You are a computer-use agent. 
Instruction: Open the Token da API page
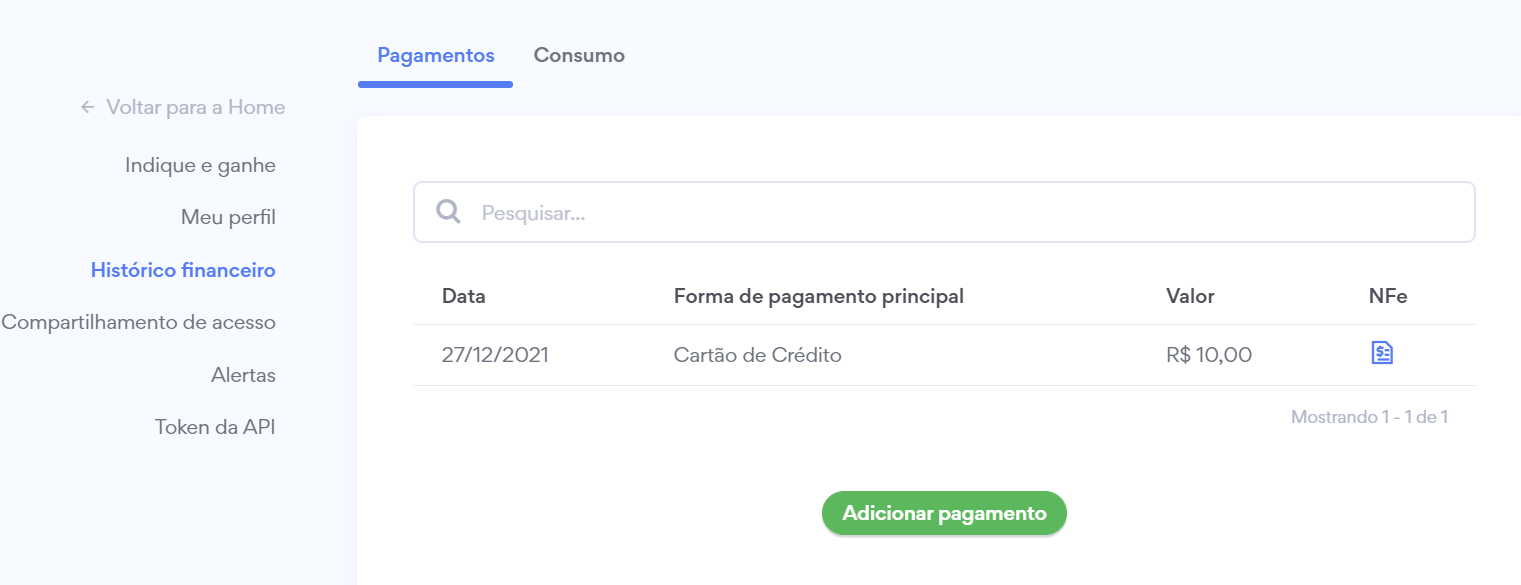pyautogui.click(x=214, y=427)
